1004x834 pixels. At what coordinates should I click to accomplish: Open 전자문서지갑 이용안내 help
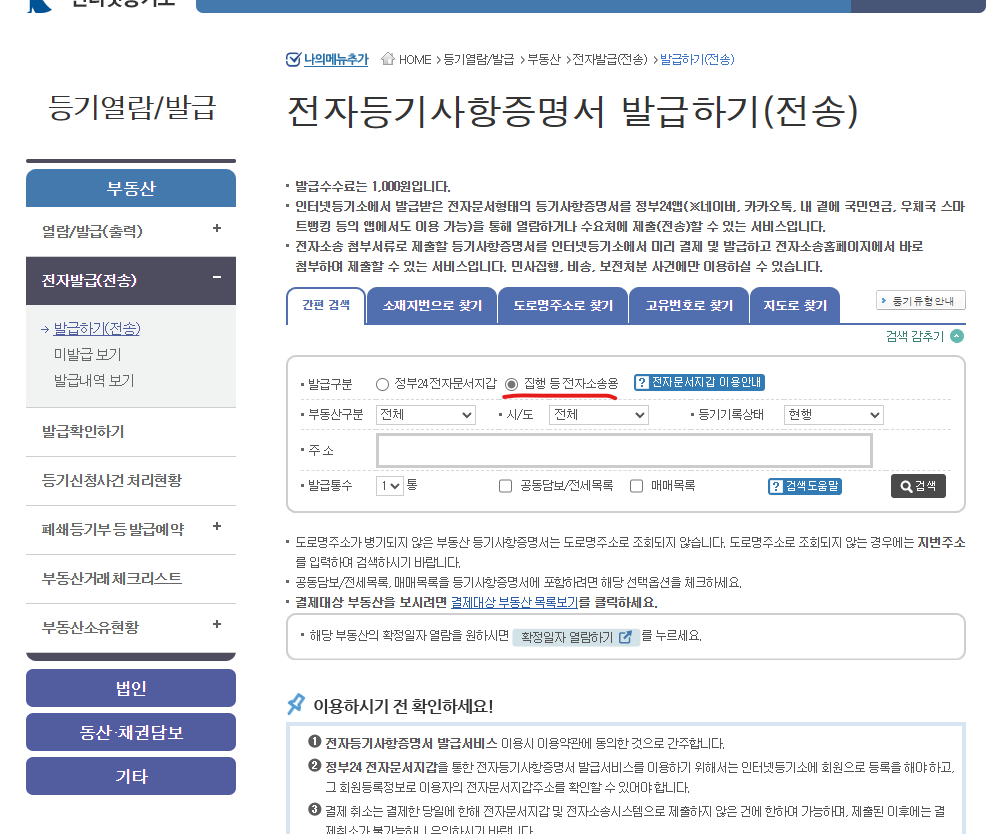(x=699, y=382)
